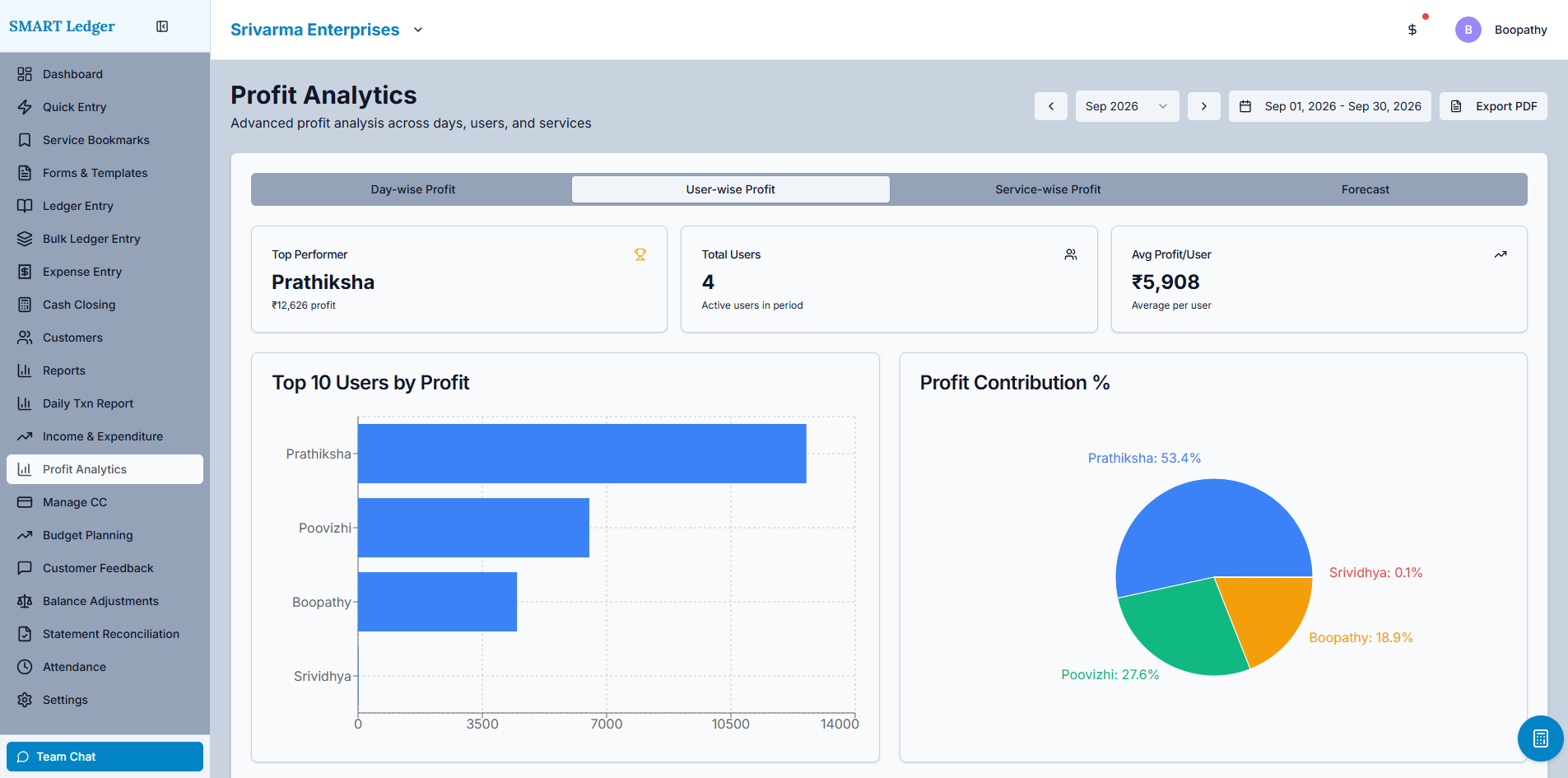Switch to the Service-wise Profit tab
Viewport: 1568px width, 778px height.
click(x=1048, y=189)
